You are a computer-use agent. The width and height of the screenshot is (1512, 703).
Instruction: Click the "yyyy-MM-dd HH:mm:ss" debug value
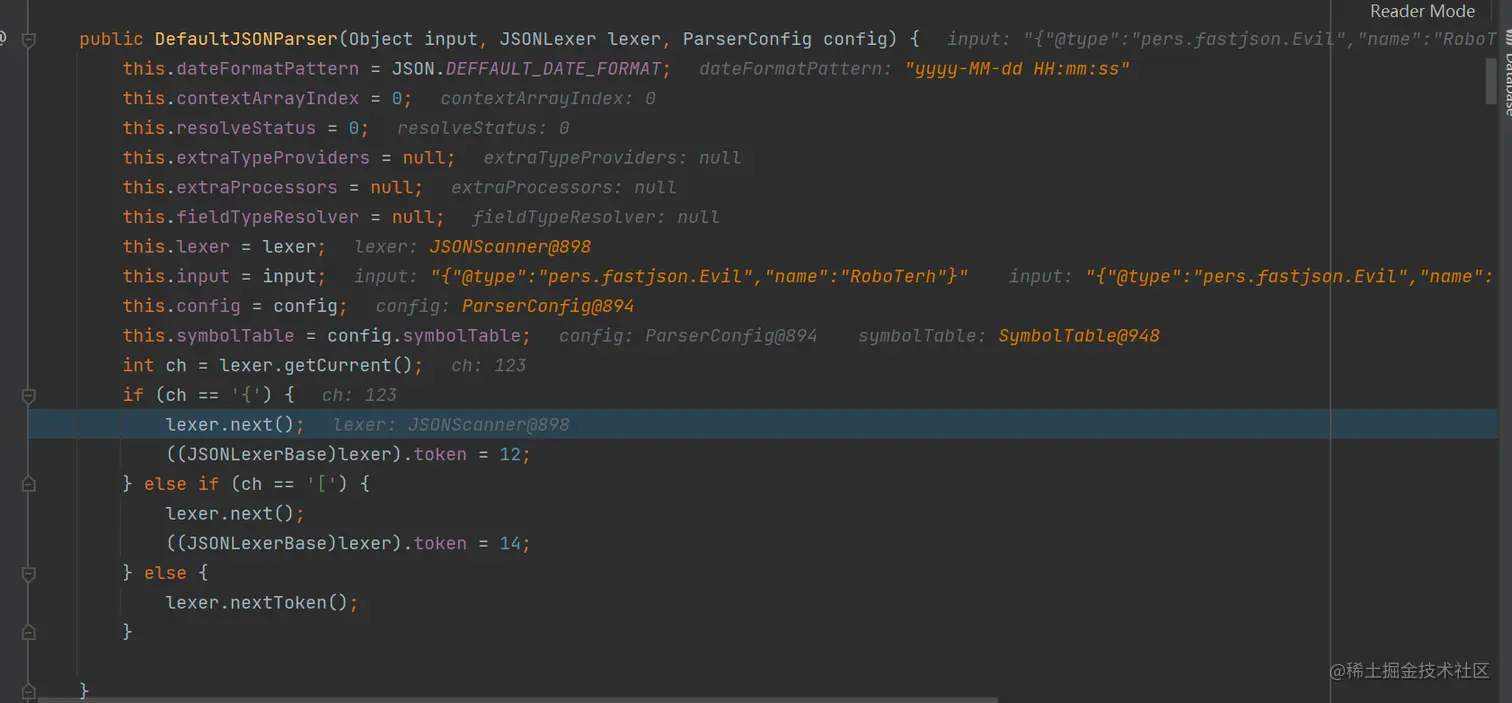pos(1017,69)
